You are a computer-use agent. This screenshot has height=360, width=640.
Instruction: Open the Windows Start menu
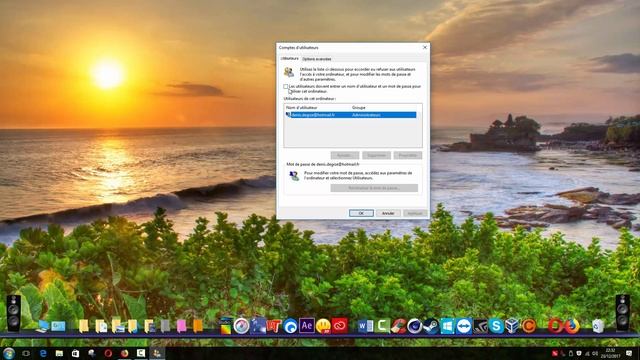(9, 353)
